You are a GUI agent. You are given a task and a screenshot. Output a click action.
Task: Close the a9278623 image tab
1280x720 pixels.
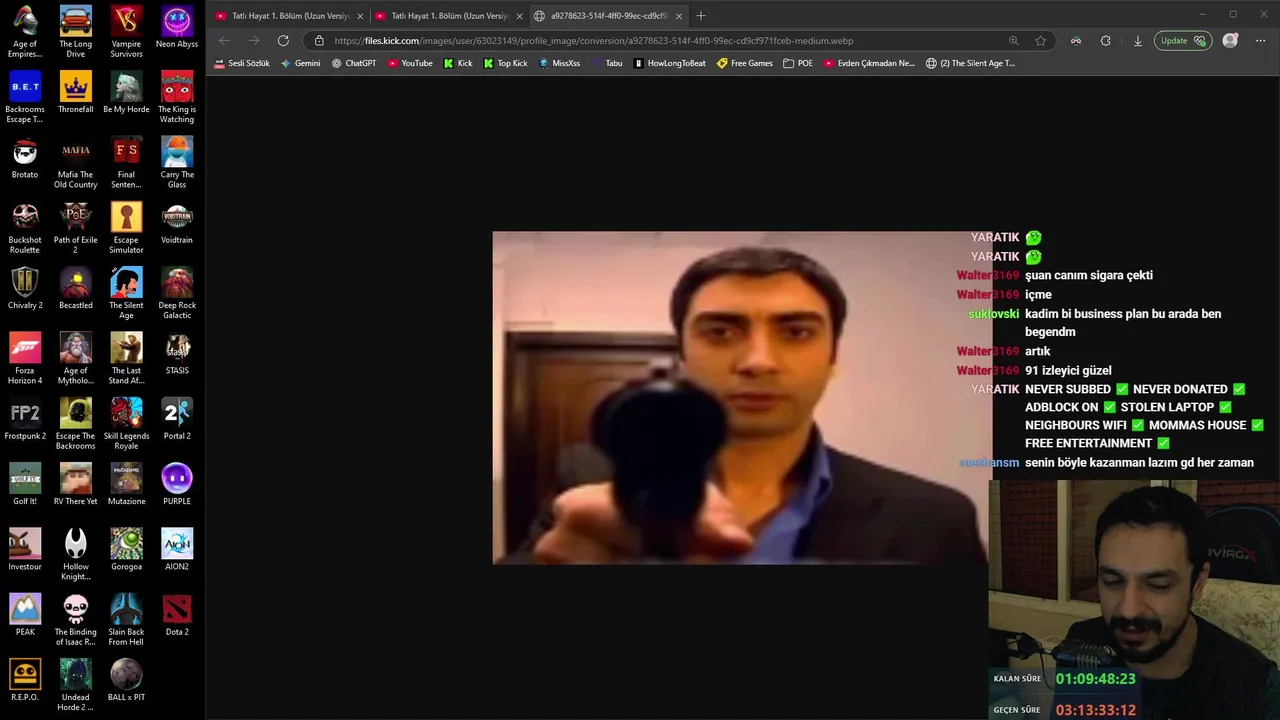(x=679, y=16)
